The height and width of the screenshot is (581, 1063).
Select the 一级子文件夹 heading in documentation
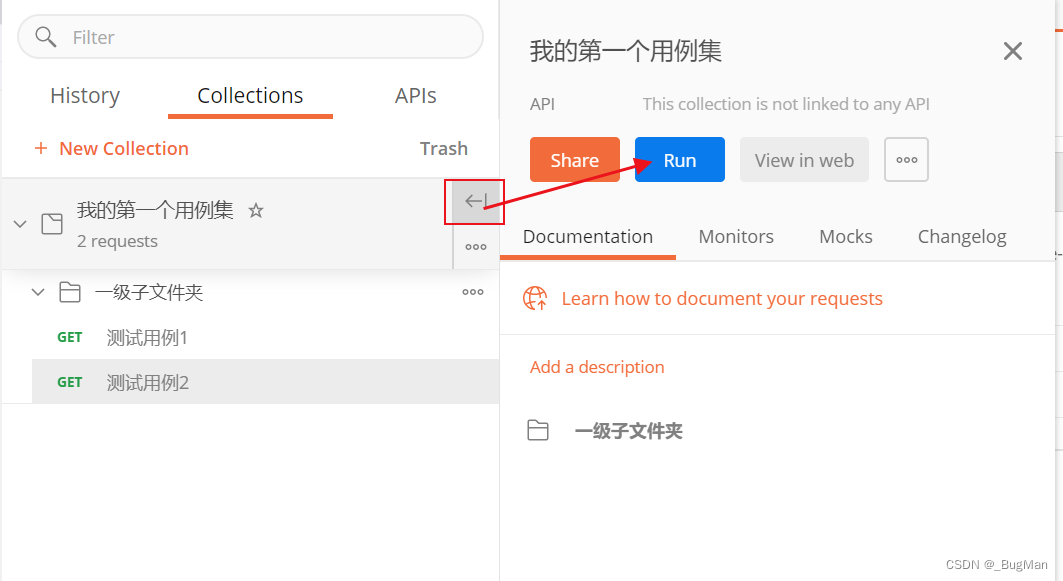[628, 431]
